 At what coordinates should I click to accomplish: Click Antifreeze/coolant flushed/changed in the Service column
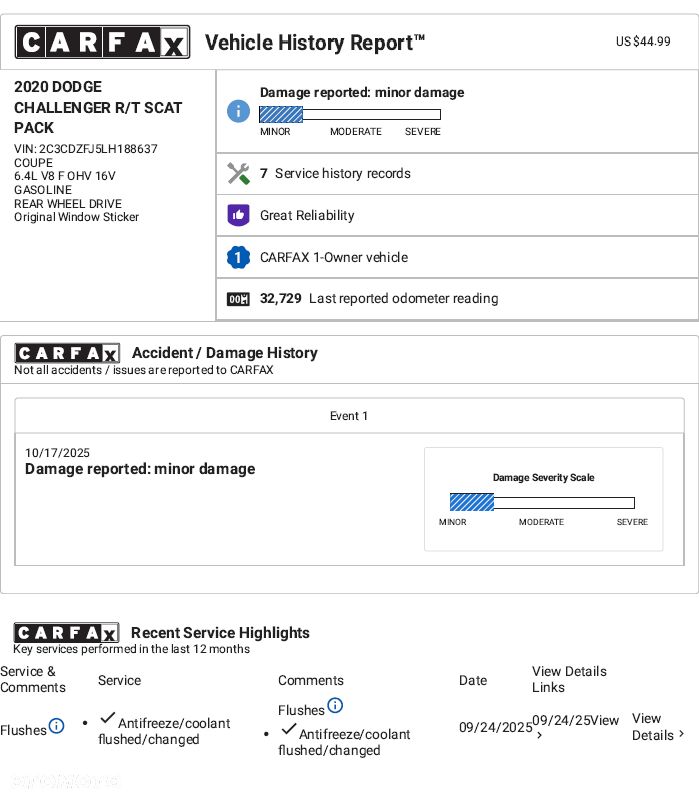coord(164,731)
